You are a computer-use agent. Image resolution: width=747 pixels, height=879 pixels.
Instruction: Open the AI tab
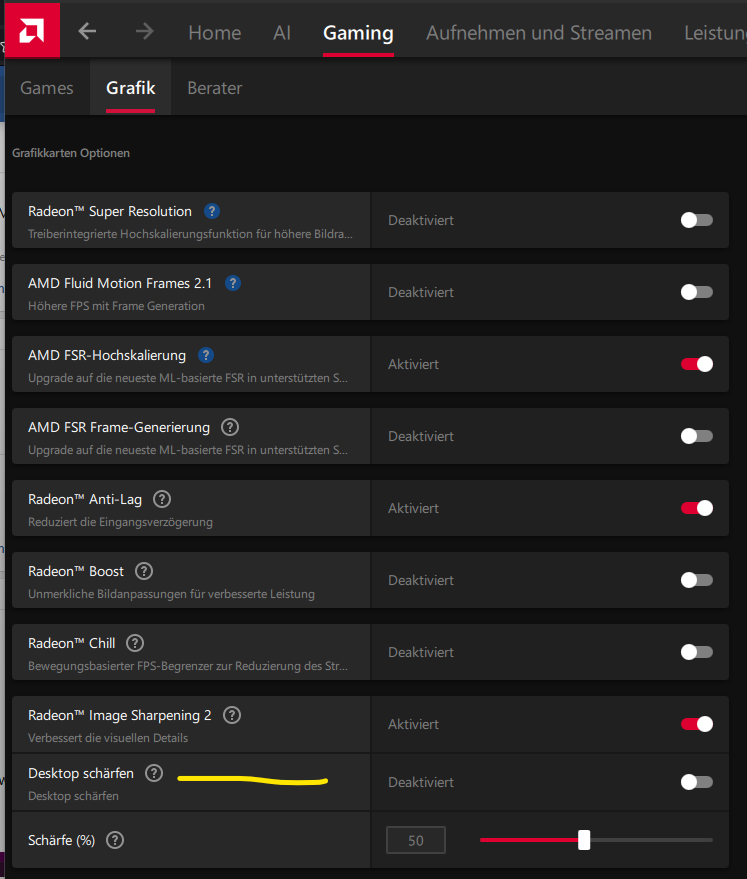point(282,33)
